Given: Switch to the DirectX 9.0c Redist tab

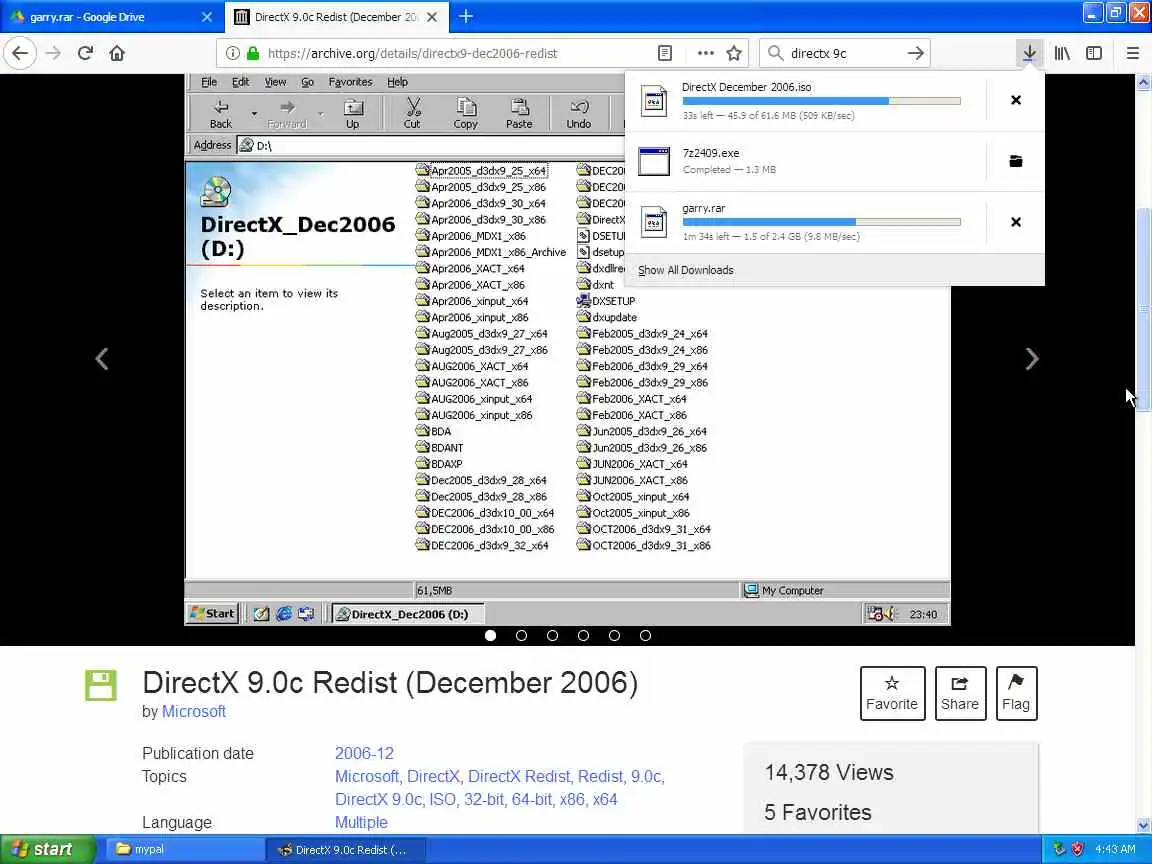Looking at the screenshot, I should pyautogui.click(x=336, y=17).
